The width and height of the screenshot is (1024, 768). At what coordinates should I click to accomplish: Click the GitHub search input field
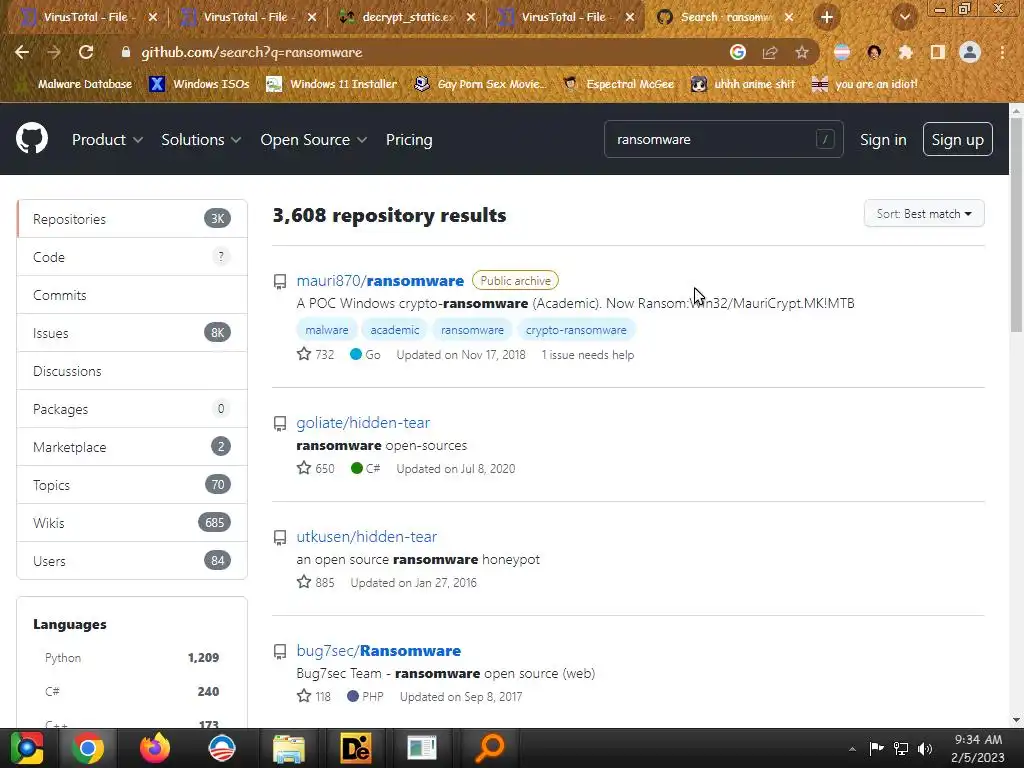(724, 139)
